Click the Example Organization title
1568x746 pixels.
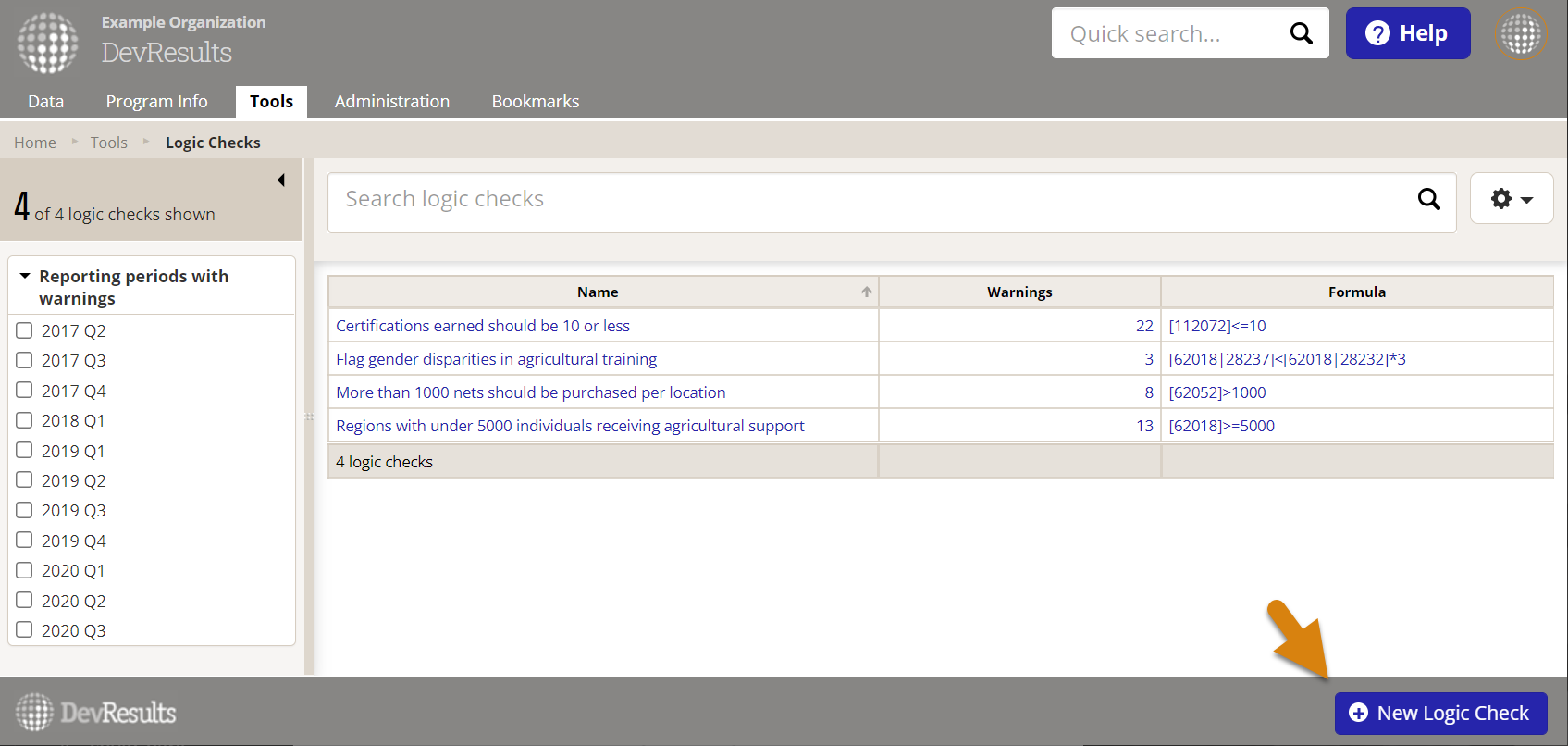click(183, 22)
